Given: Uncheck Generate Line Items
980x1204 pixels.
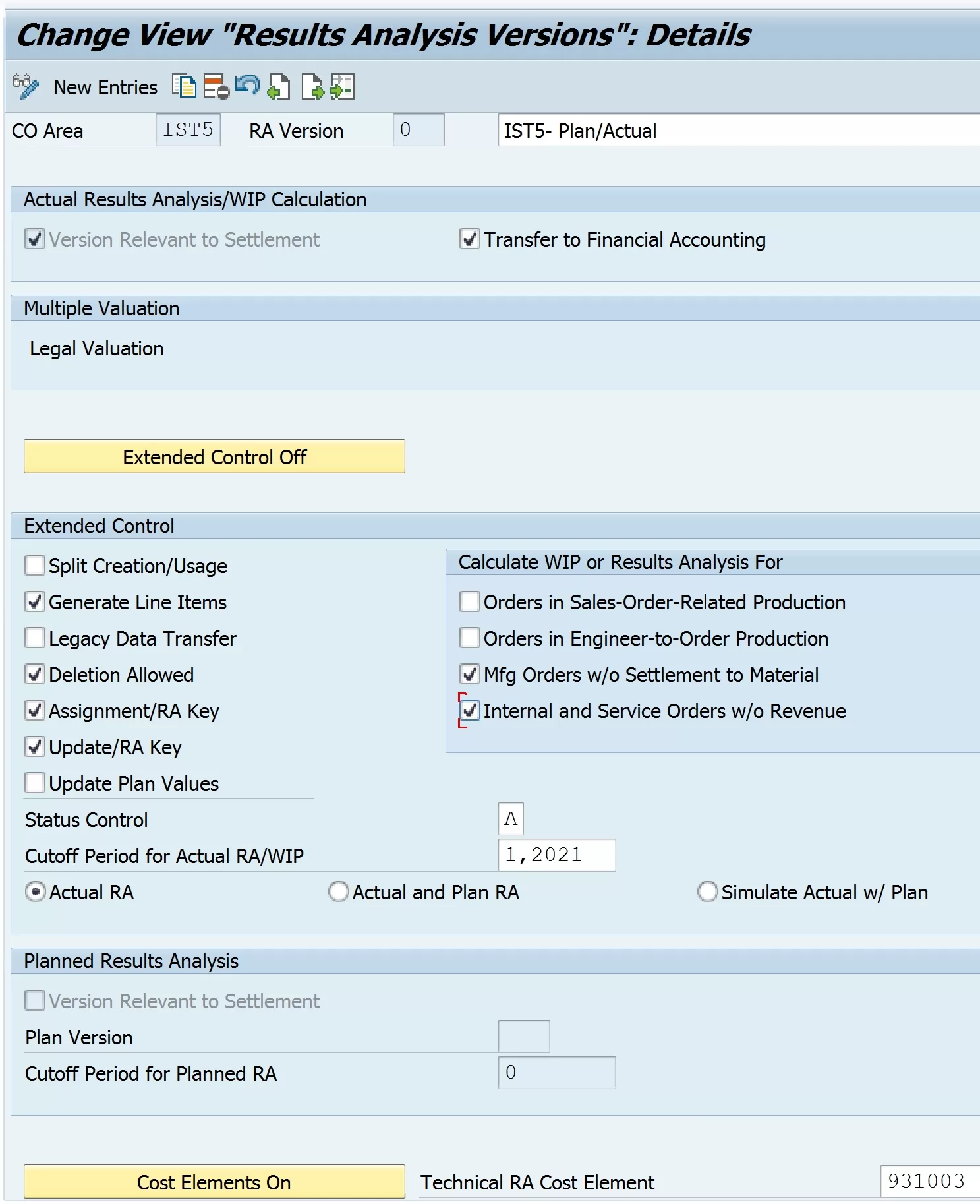Looking at the screenshot, I should coord(35,601).
